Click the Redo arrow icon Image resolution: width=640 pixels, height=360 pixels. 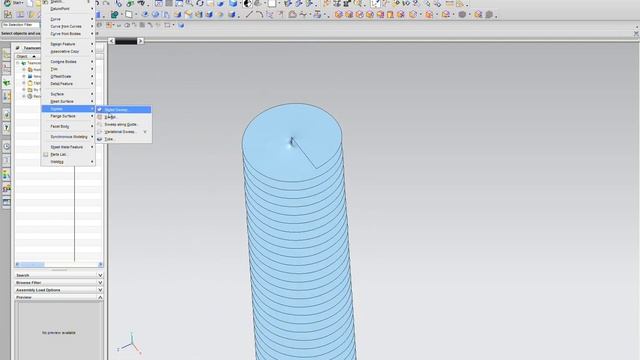(106, 4)
